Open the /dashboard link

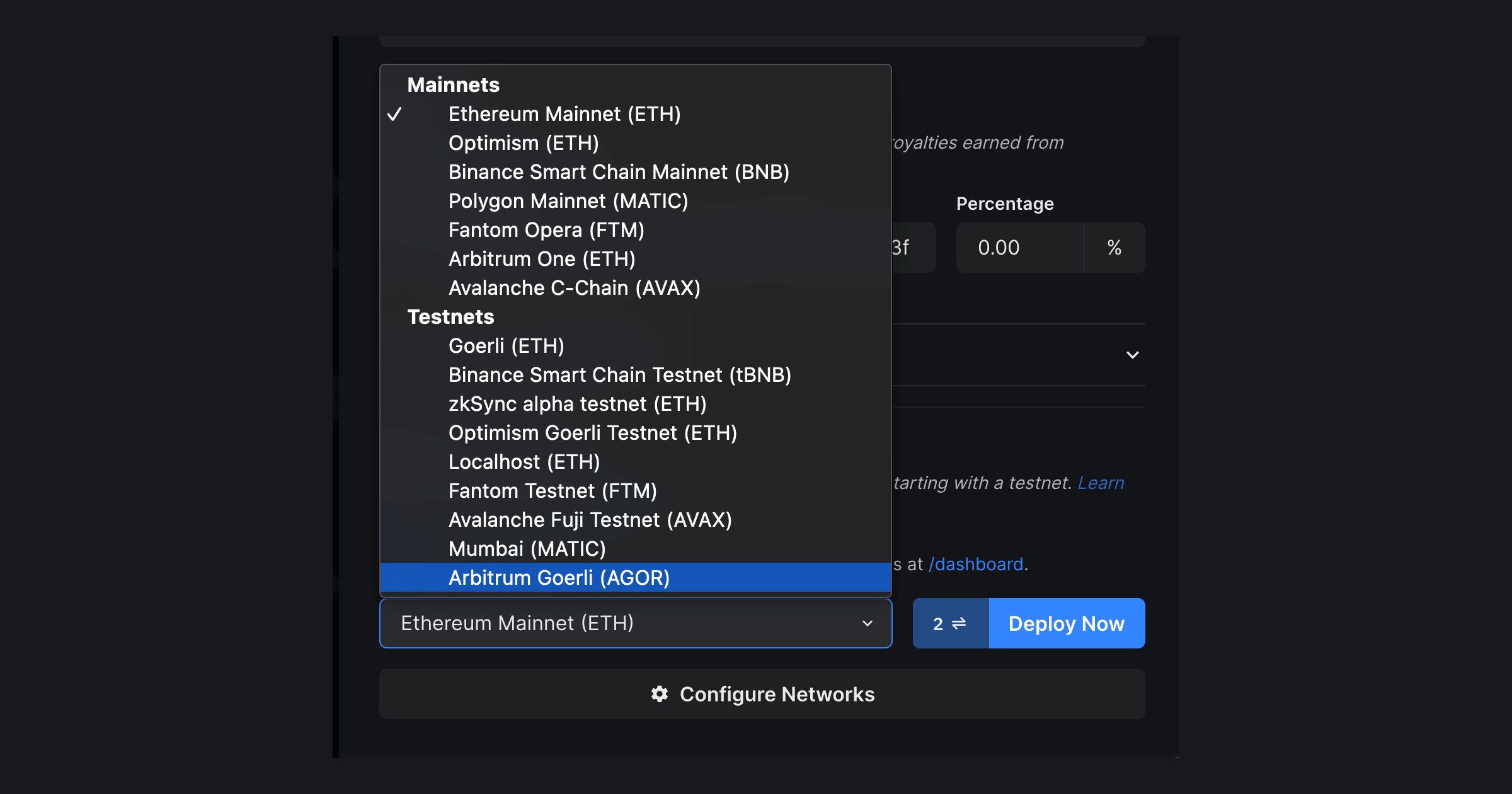[x=976, y=564]
